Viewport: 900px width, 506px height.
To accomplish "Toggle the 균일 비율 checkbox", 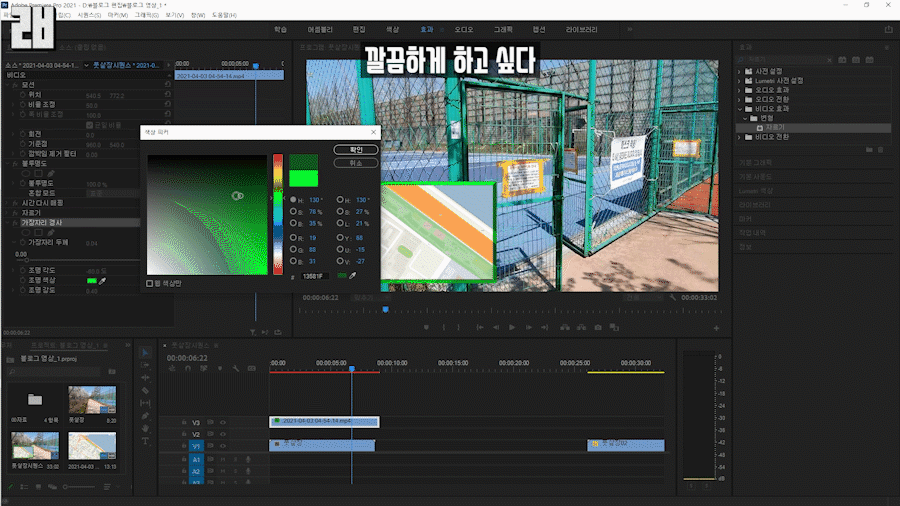I will point(90,124).
